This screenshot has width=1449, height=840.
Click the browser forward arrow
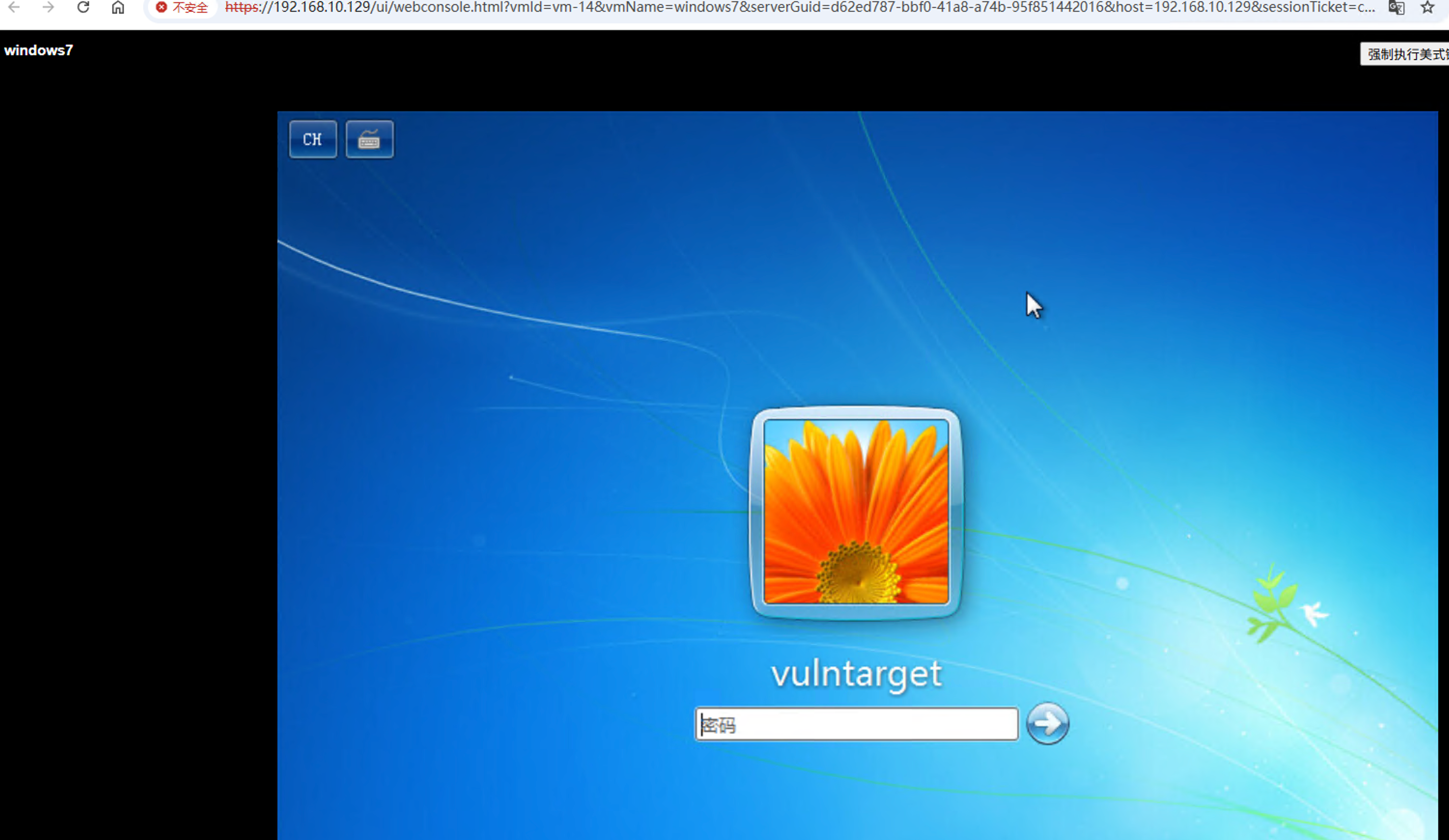[x=49, y=7]
